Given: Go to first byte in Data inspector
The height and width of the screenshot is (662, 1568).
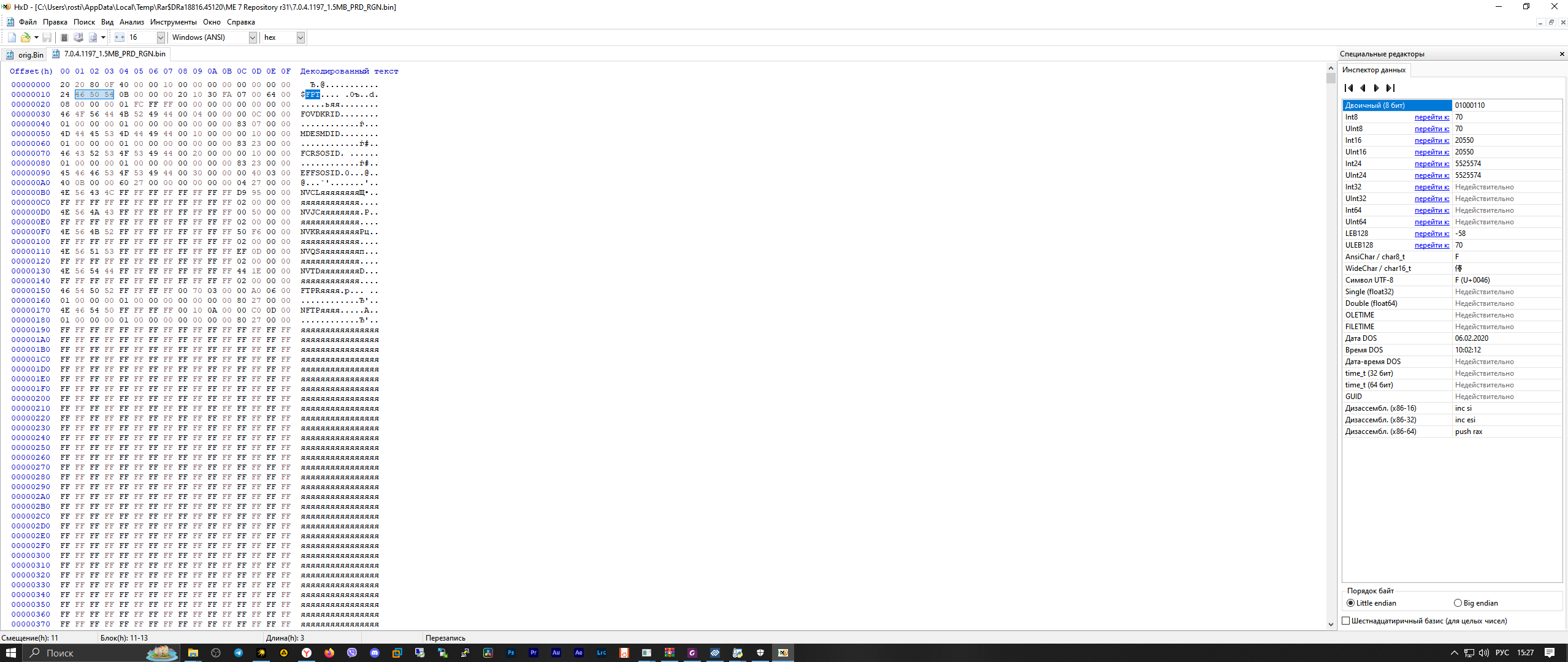Looking at the screenshot, I should click(1348, 88).
